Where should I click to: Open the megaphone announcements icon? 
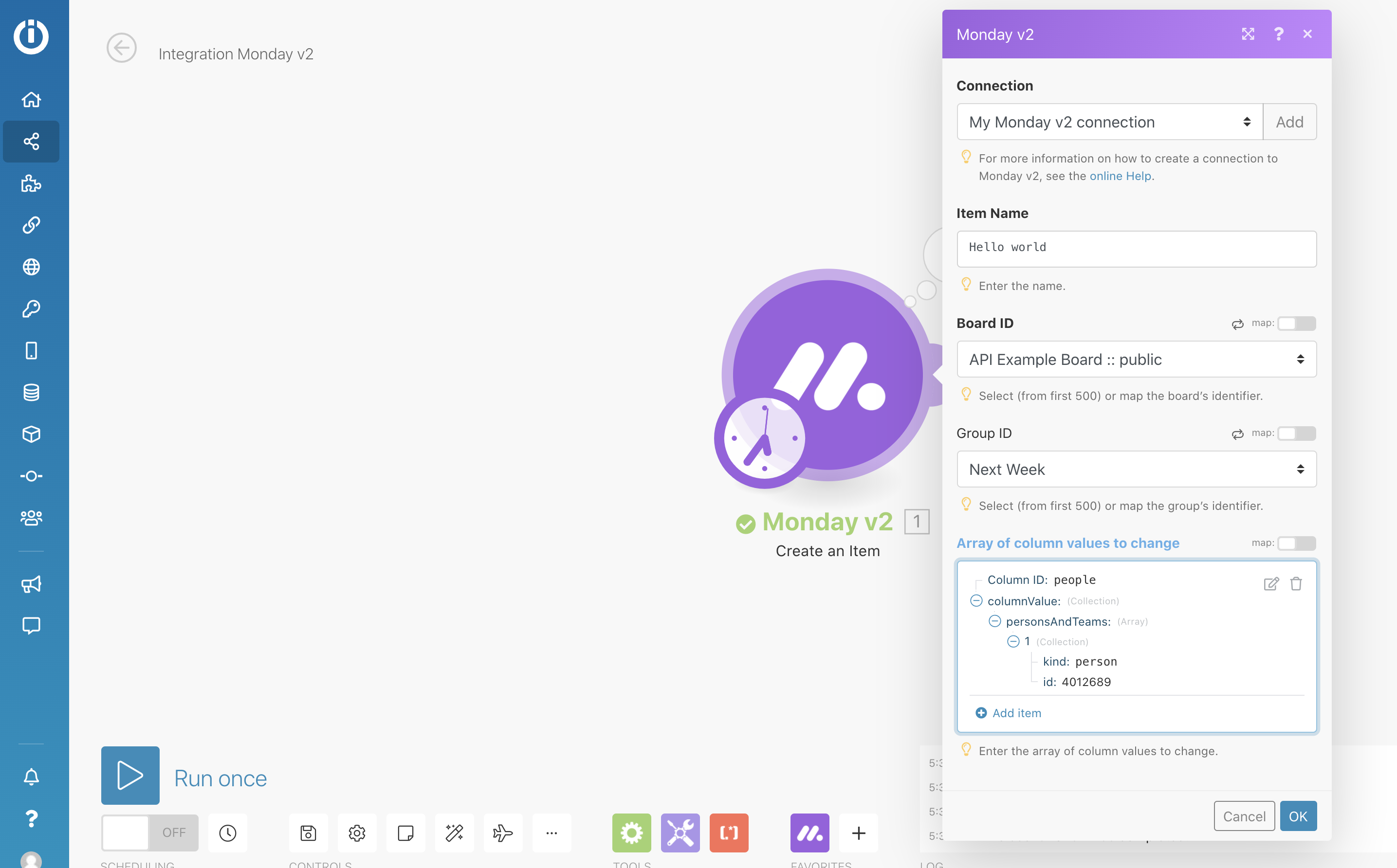[x=31, y=584]
